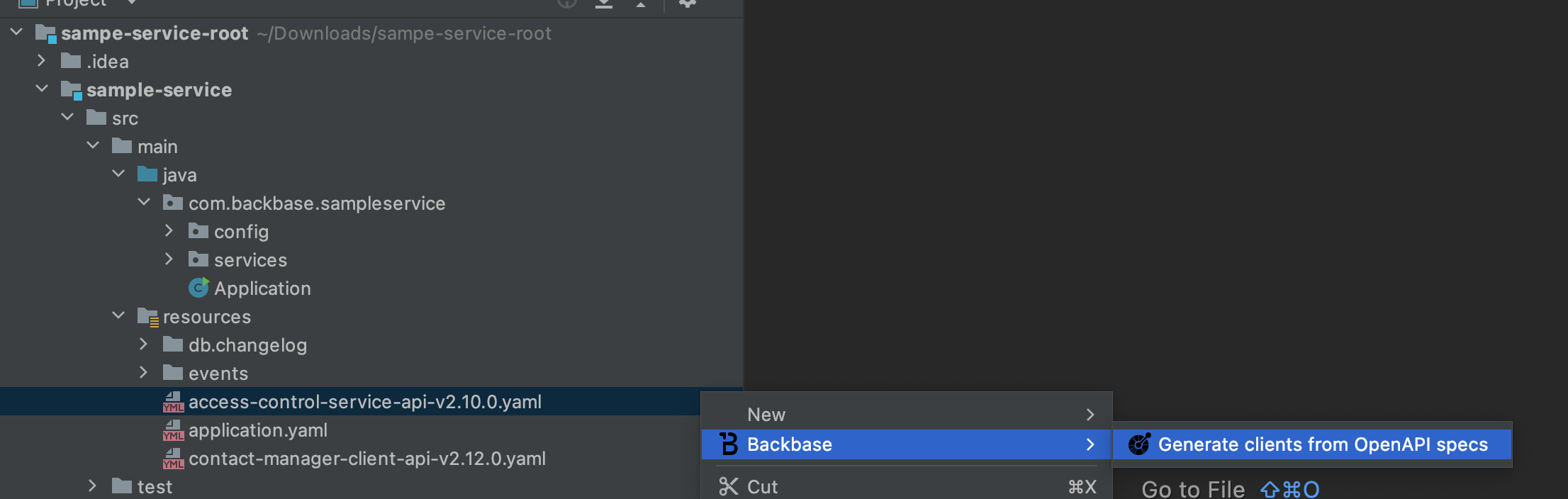Click the YML icon of application.yaml

[x=174, y=430]
